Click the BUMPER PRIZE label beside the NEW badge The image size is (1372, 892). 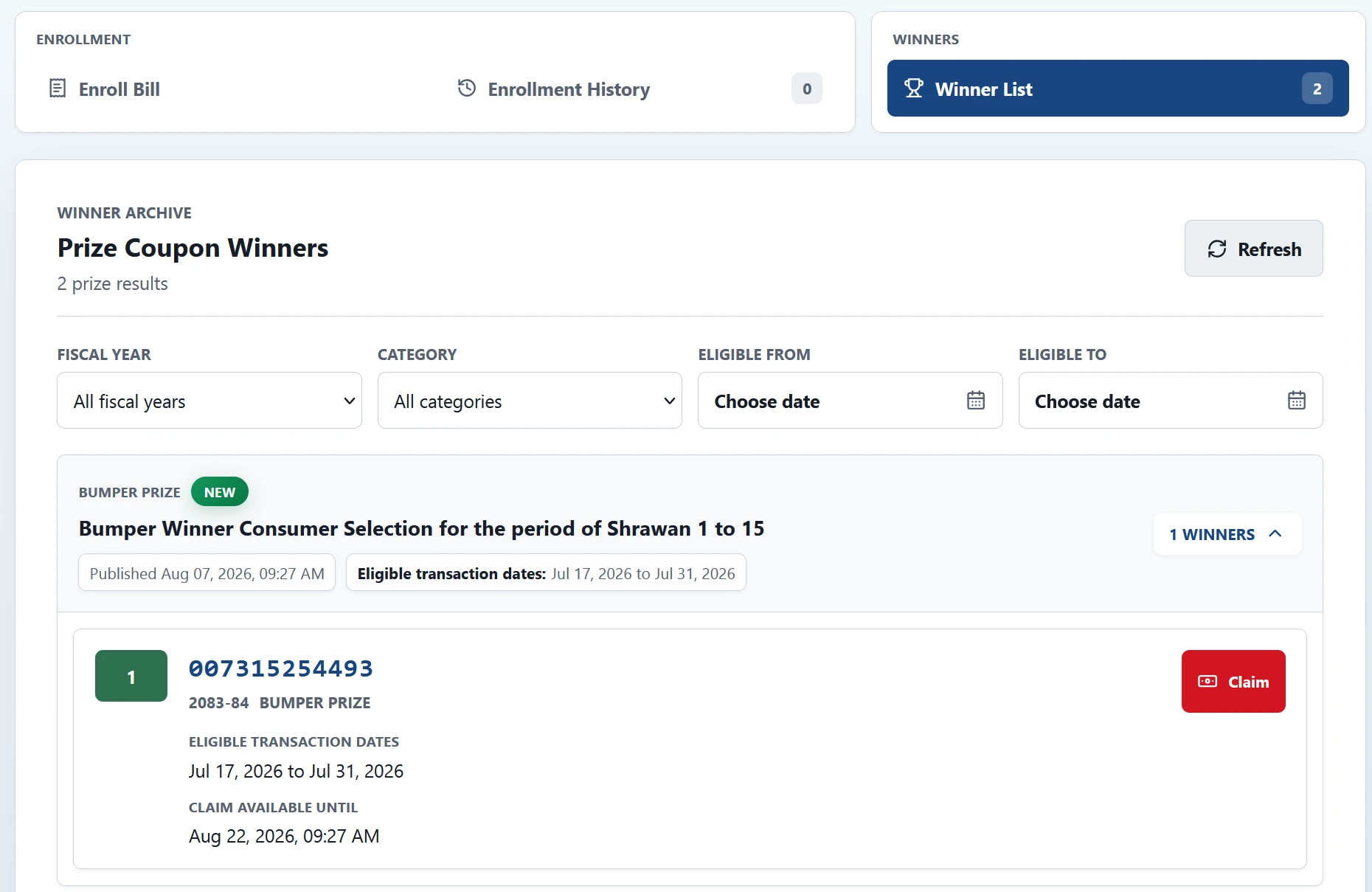[130, 492]
